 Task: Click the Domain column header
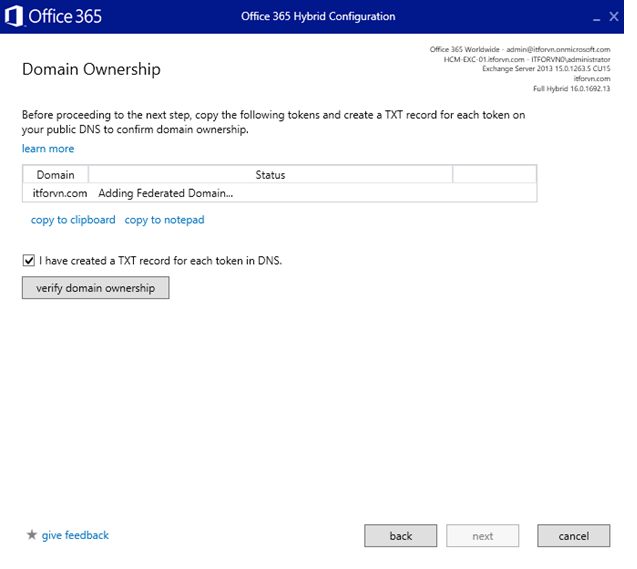55,175
